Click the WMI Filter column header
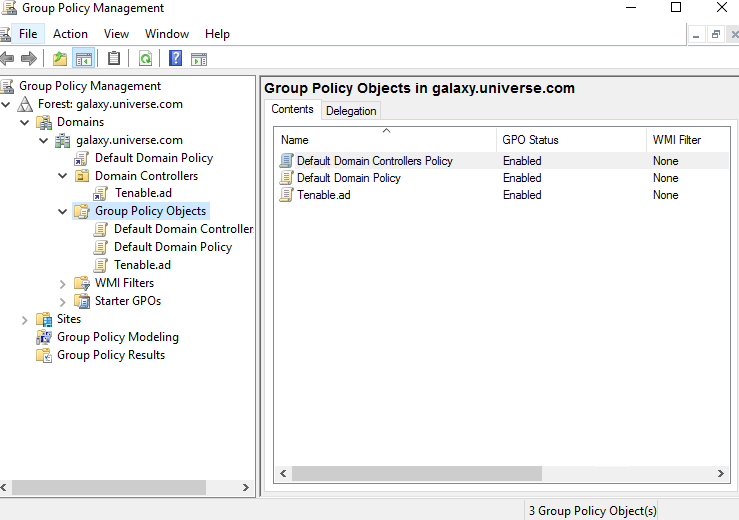739x520 pixels. click(676, 140)
